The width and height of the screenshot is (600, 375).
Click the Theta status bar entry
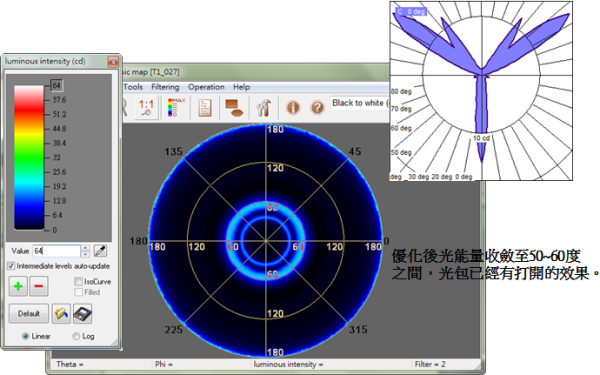(70, 364)
